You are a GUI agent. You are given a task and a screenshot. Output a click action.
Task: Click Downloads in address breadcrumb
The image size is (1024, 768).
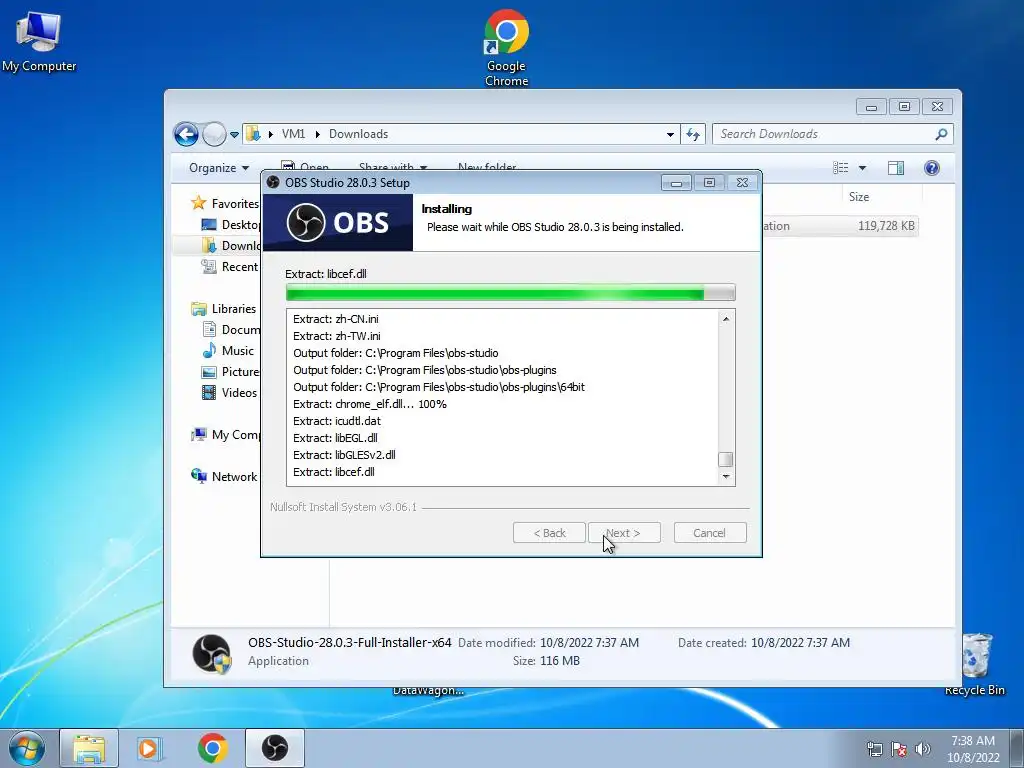point(359,134)
